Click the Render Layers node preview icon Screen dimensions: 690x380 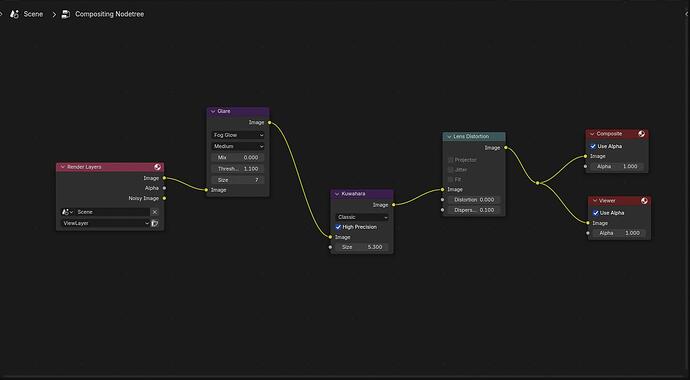pyautogui.click(x=157, y=167)
